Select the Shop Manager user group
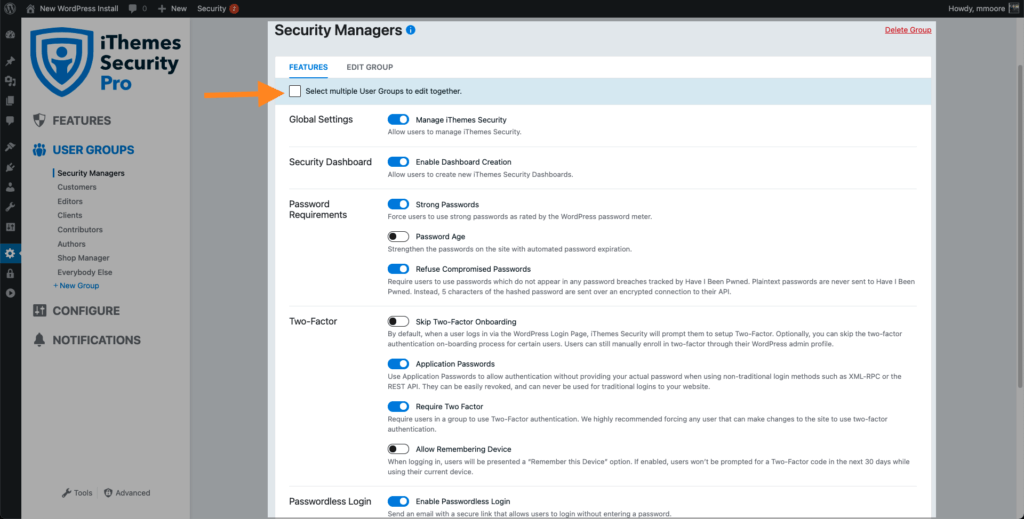Viewport: 1024px width, 519px height. tap(83, 258)
